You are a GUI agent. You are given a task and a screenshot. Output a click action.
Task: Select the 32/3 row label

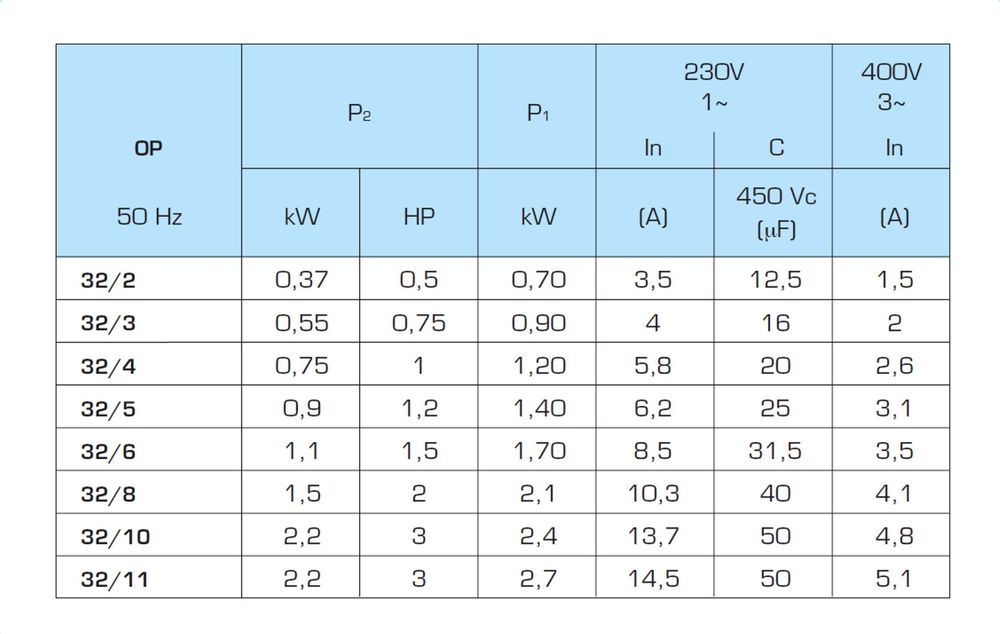(x=107, y=324)
